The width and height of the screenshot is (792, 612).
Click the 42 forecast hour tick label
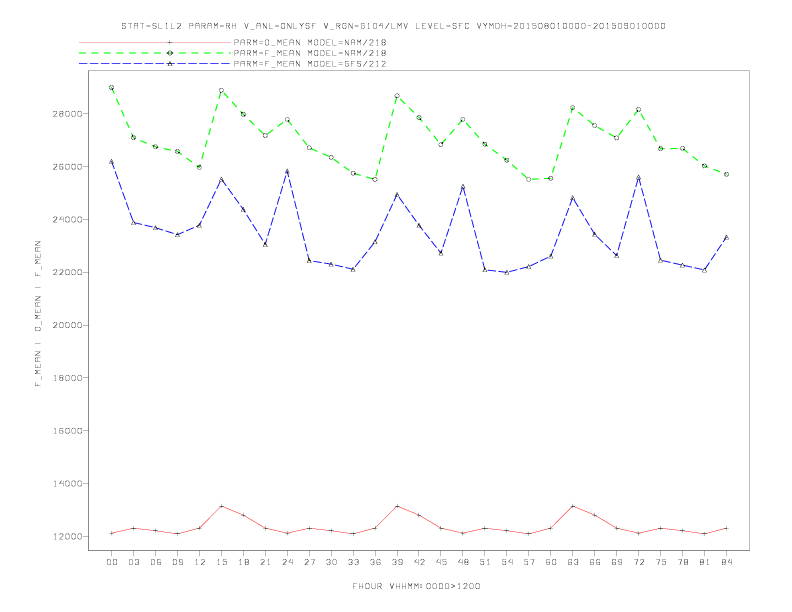pyautogui.click(x=419, y=562)
